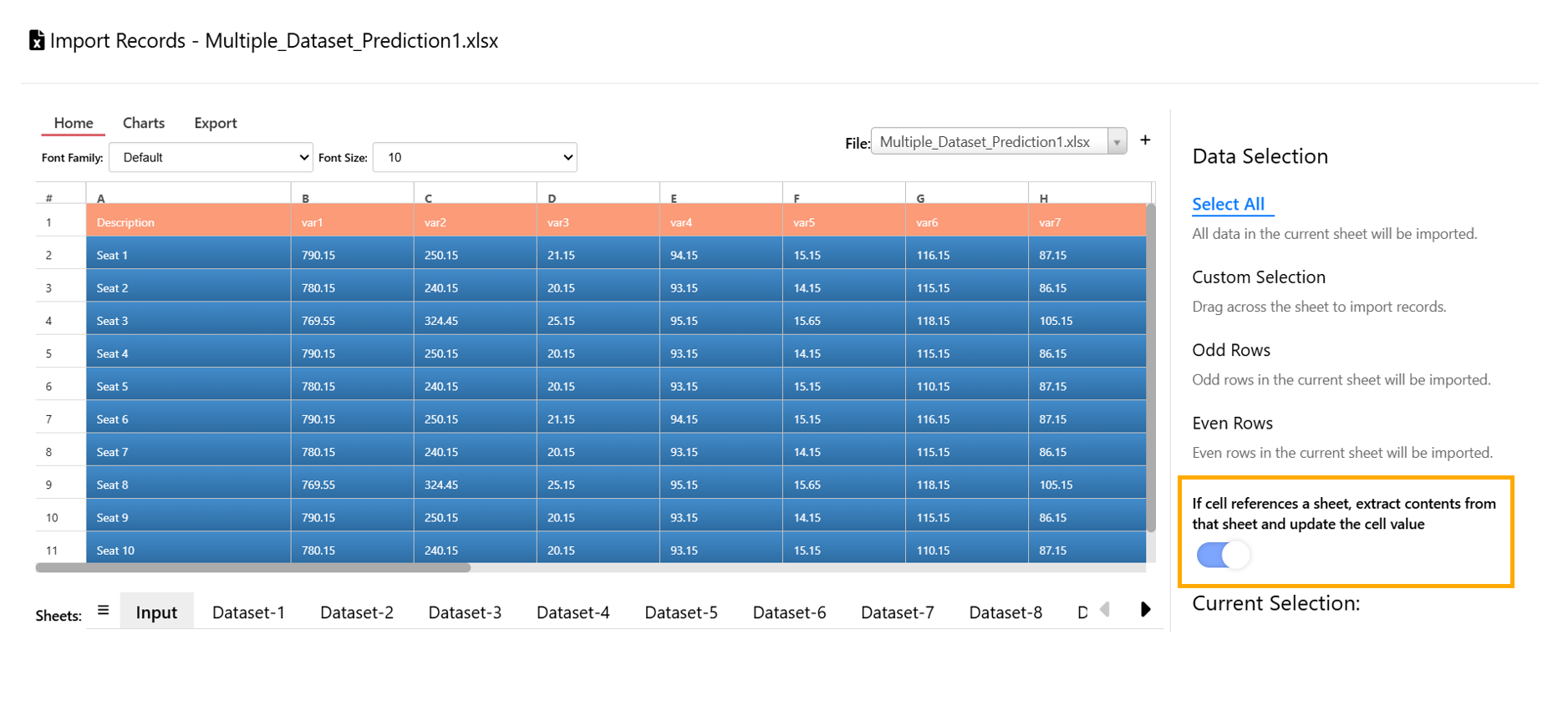Click the plus icon next to File dropdown
Viewport: 1568px width, 721px height.
point(1145,140)
